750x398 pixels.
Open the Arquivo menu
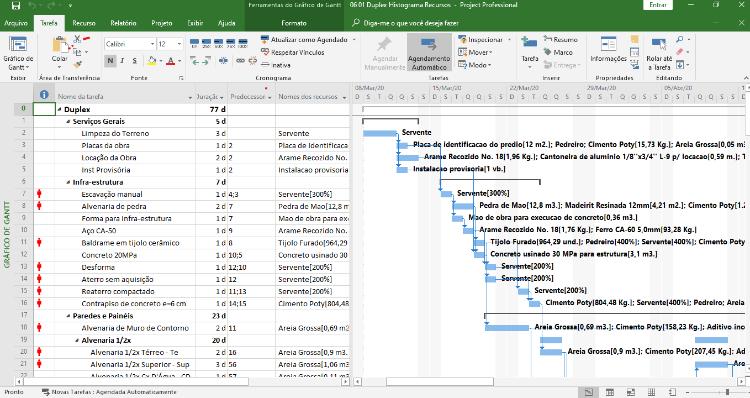click(x=16, y=23)
